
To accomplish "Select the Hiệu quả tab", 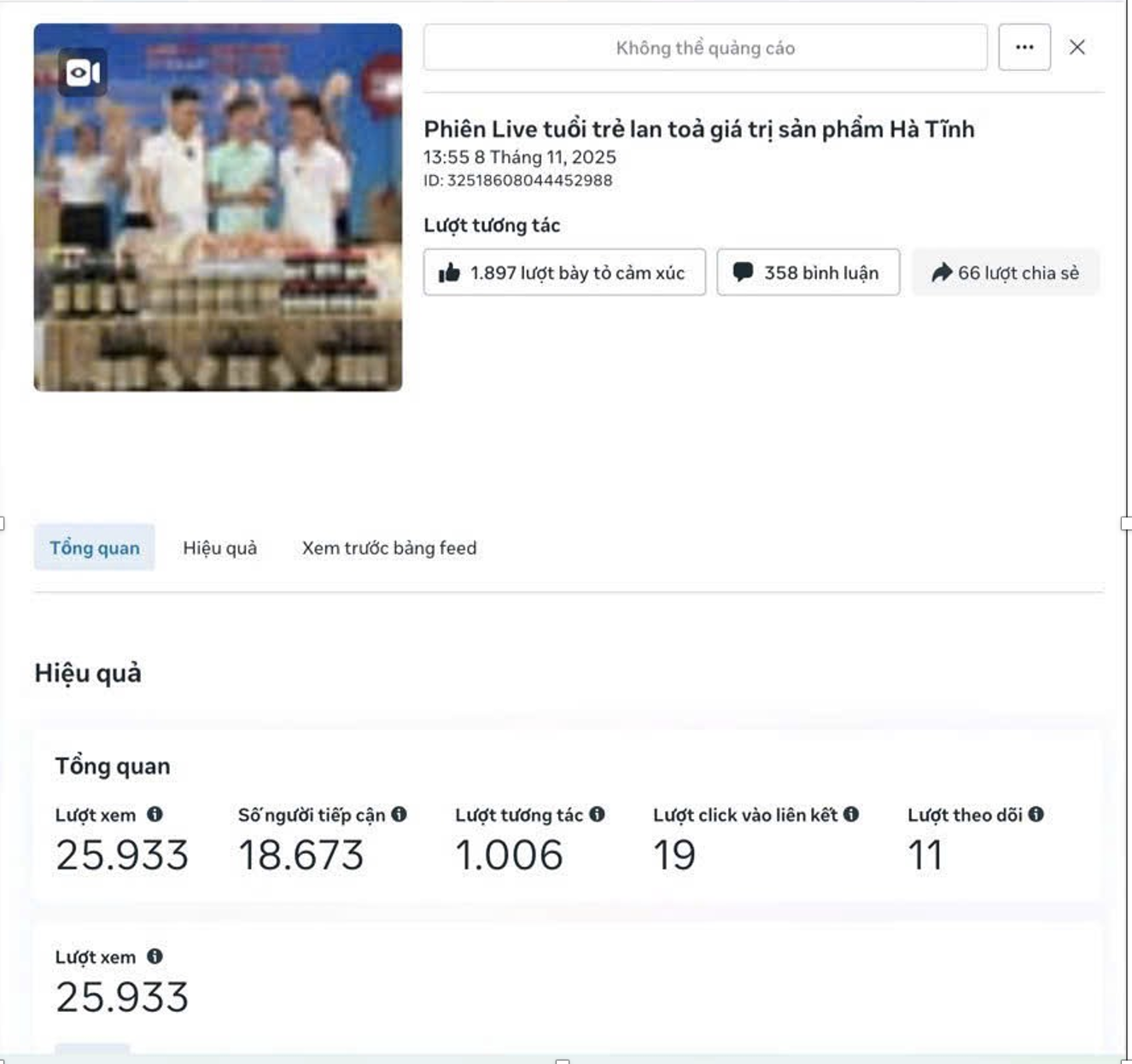I will pos(219,547).
